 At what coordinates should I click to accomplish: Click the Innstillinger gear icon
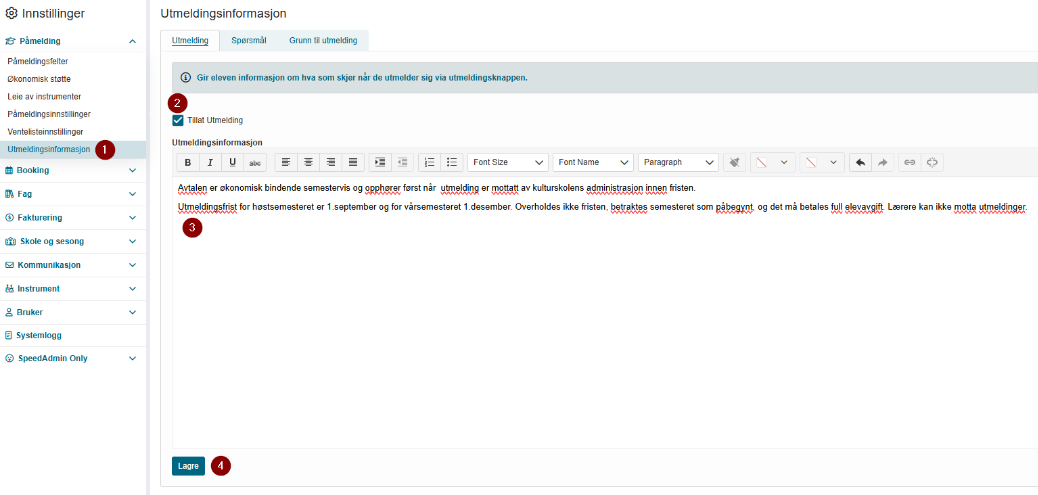[x=11, y=13]
